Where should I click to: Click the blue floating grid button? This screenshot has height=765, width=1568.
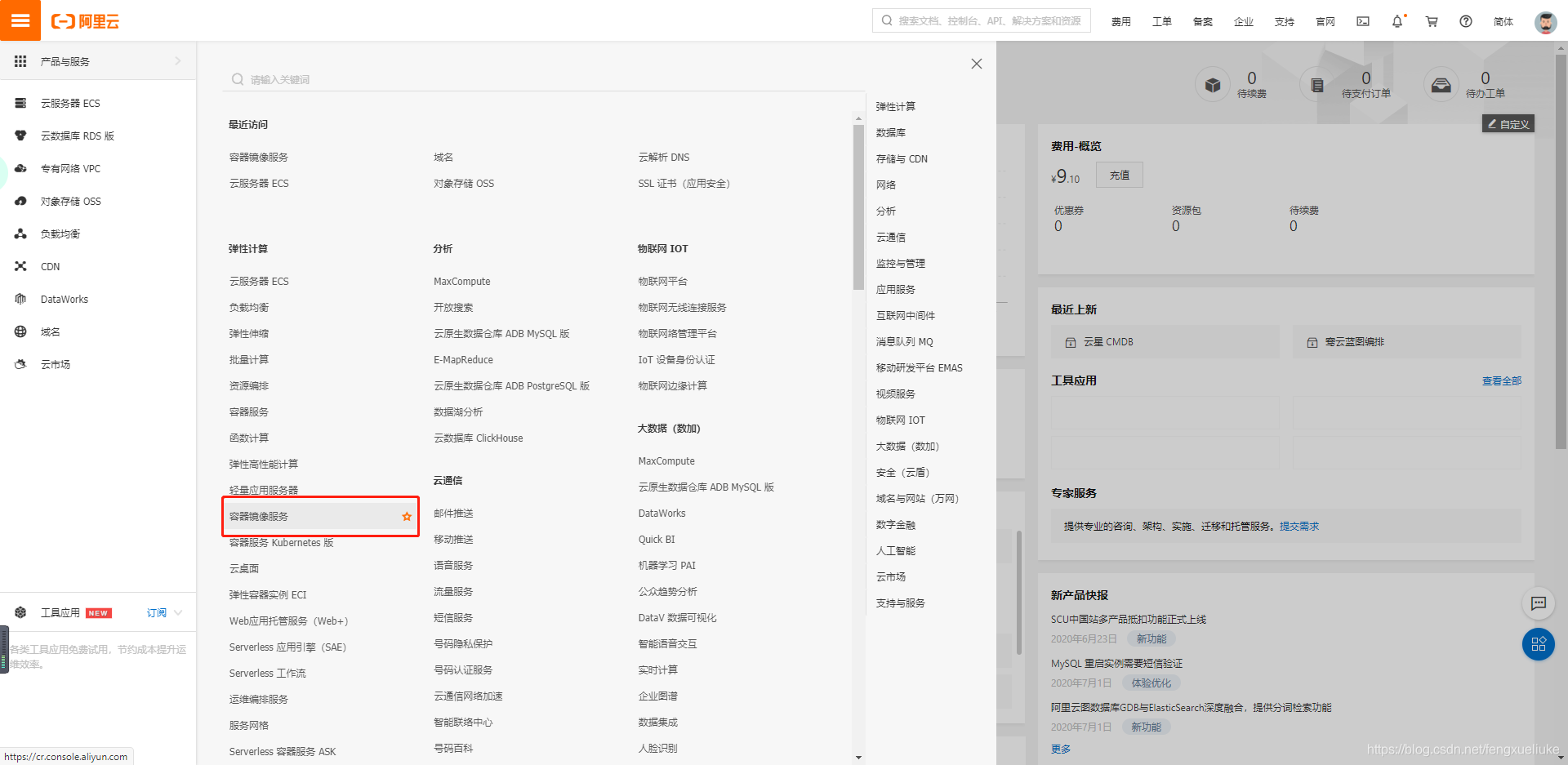coord(1539,644)
